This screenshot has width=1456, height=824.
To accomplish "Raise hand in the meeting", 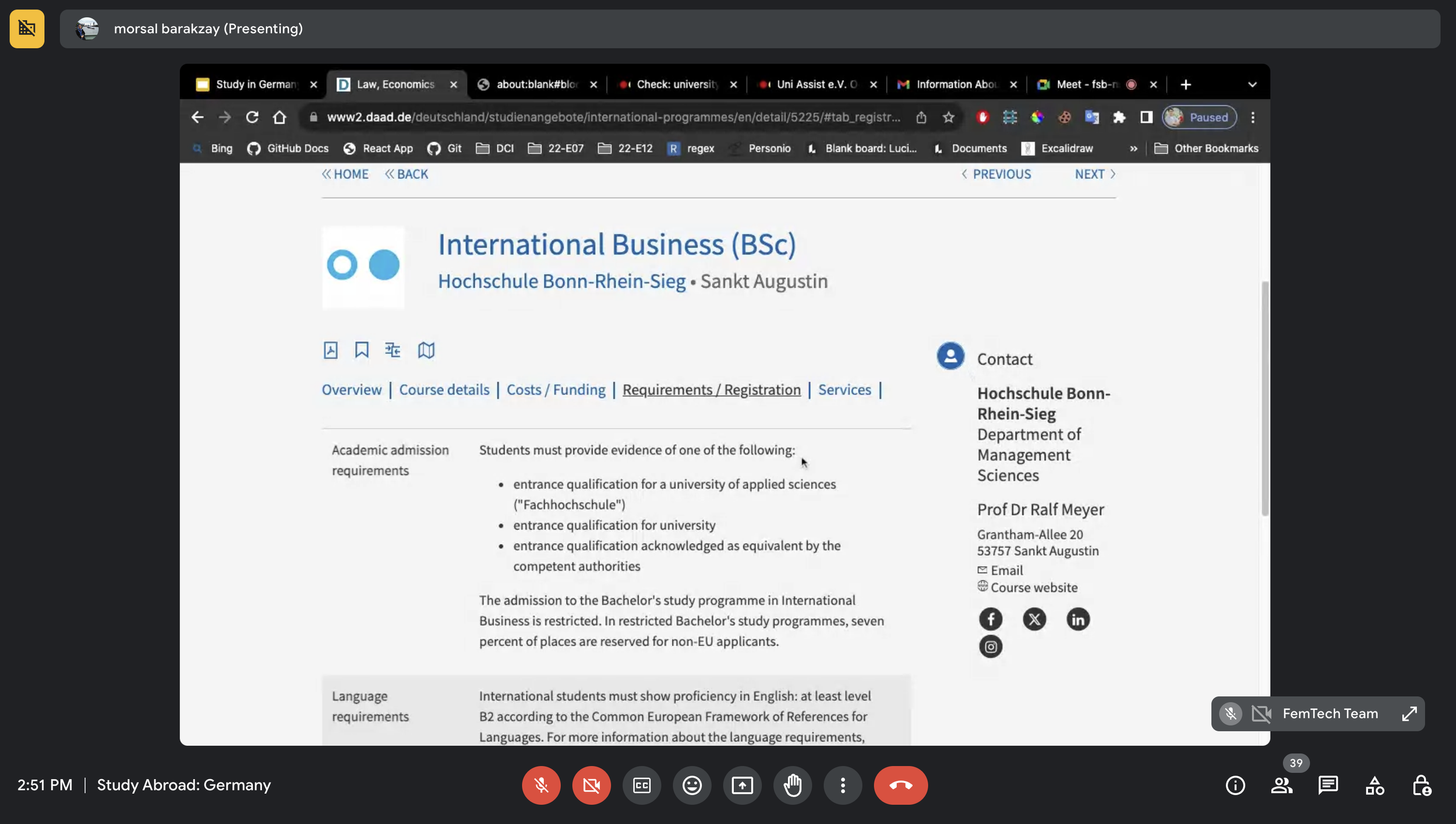I will point(792,785).
